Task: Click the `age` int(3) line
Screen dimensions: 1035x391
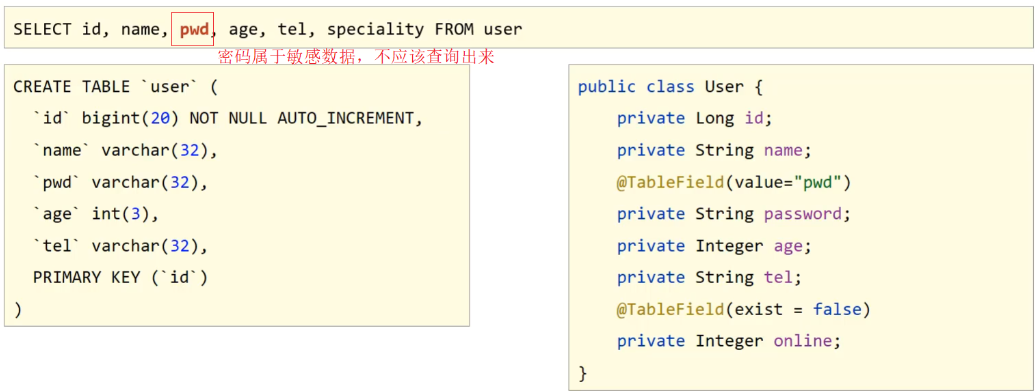Action: 96,214
